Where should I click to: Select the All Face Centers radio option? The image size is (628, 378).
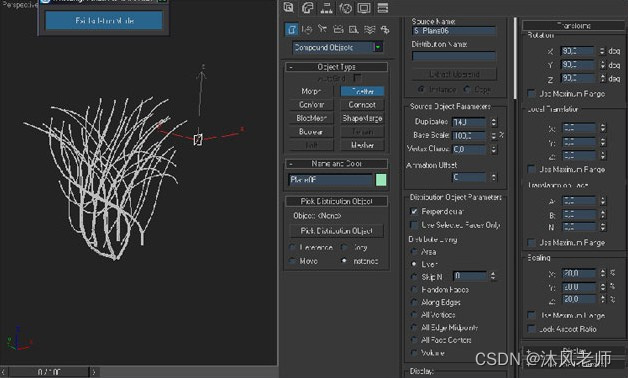point(414,340)
